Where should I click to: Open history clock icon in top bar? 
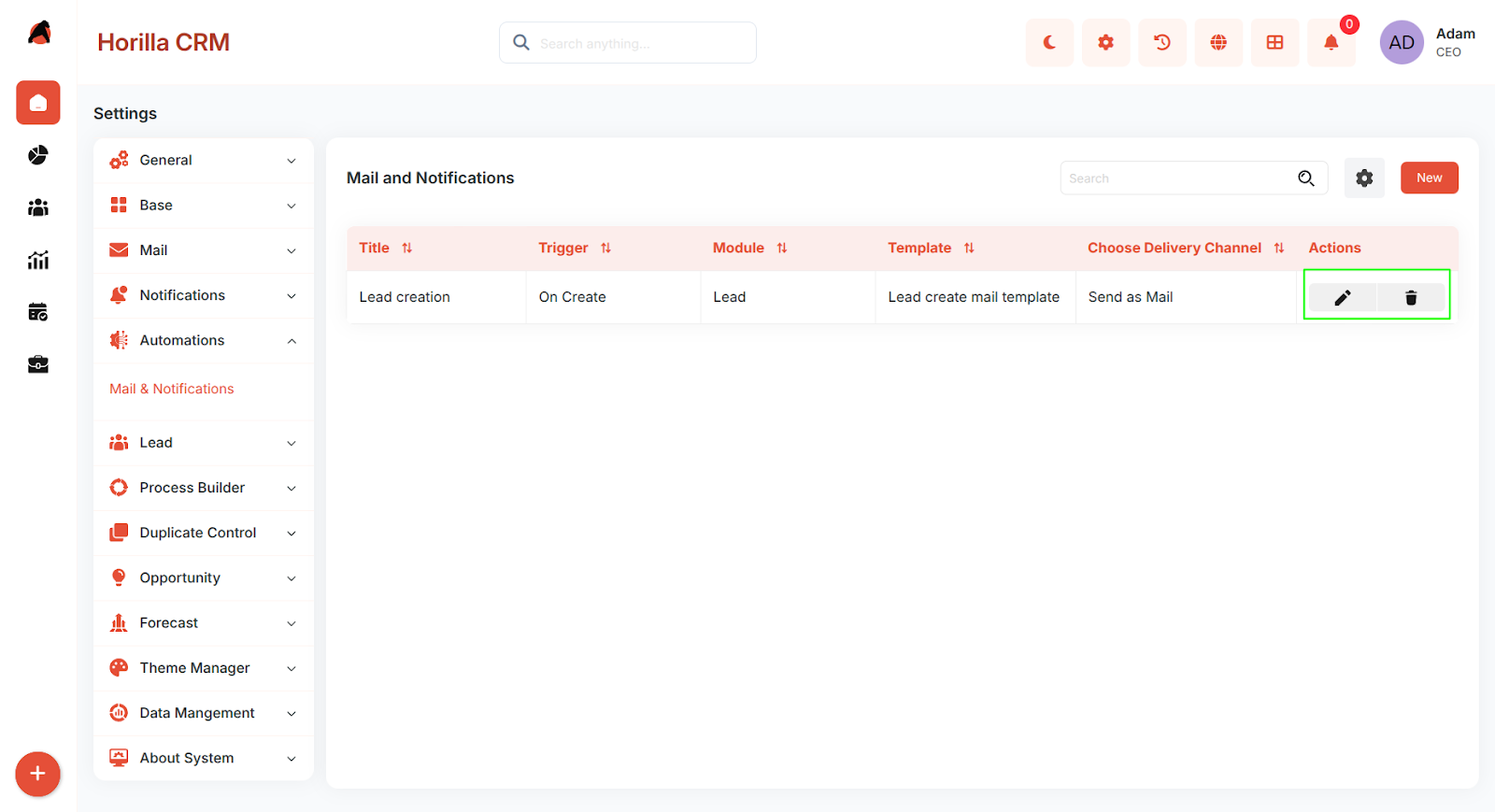1162,42
